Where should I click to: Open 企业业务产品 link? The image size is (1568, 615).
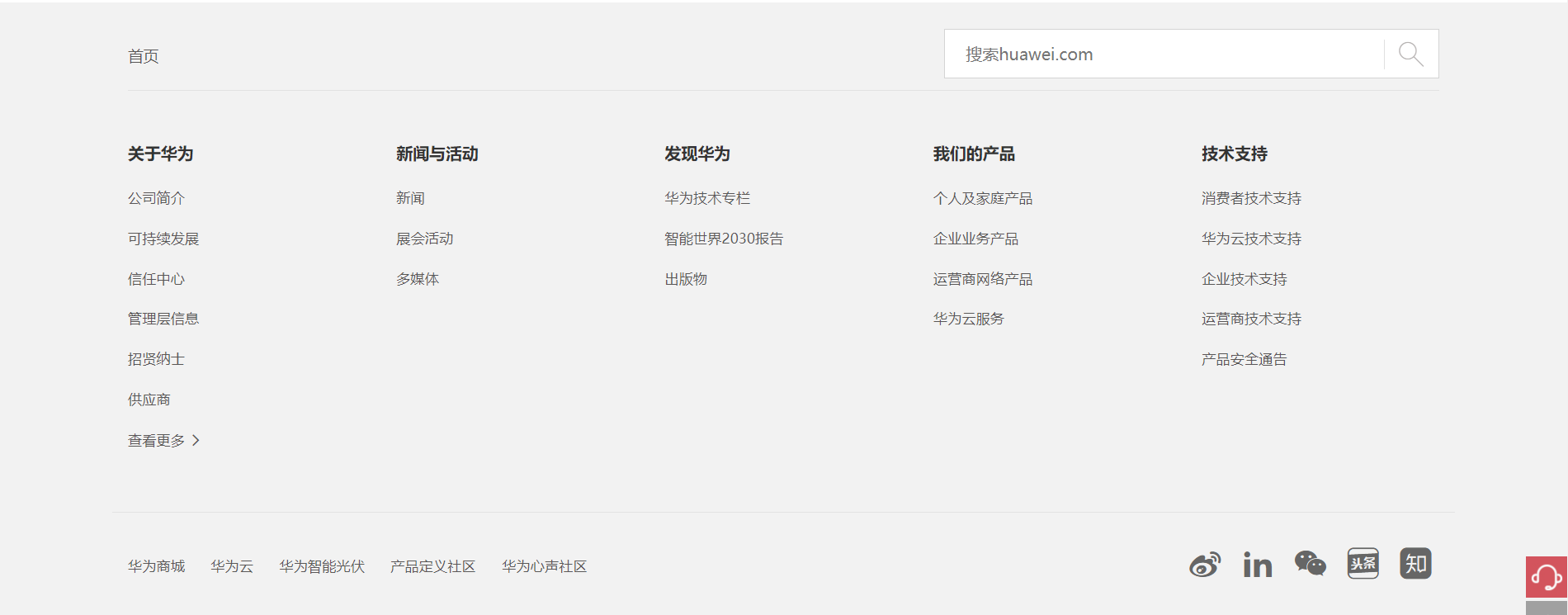(975, 239)
